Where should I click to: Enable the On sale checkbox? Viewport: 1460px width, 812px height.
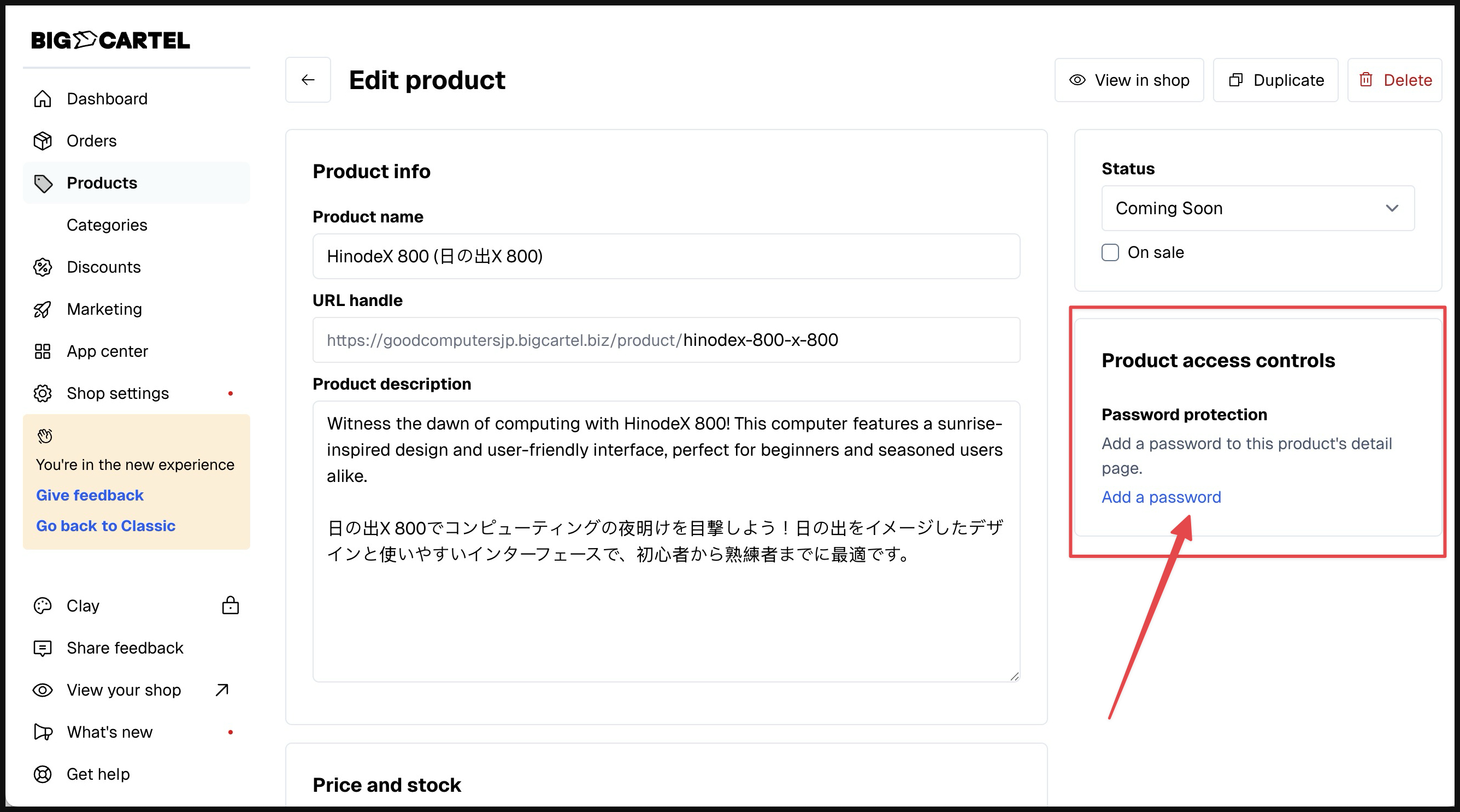pyautogui.click(x=1110, y=252)
